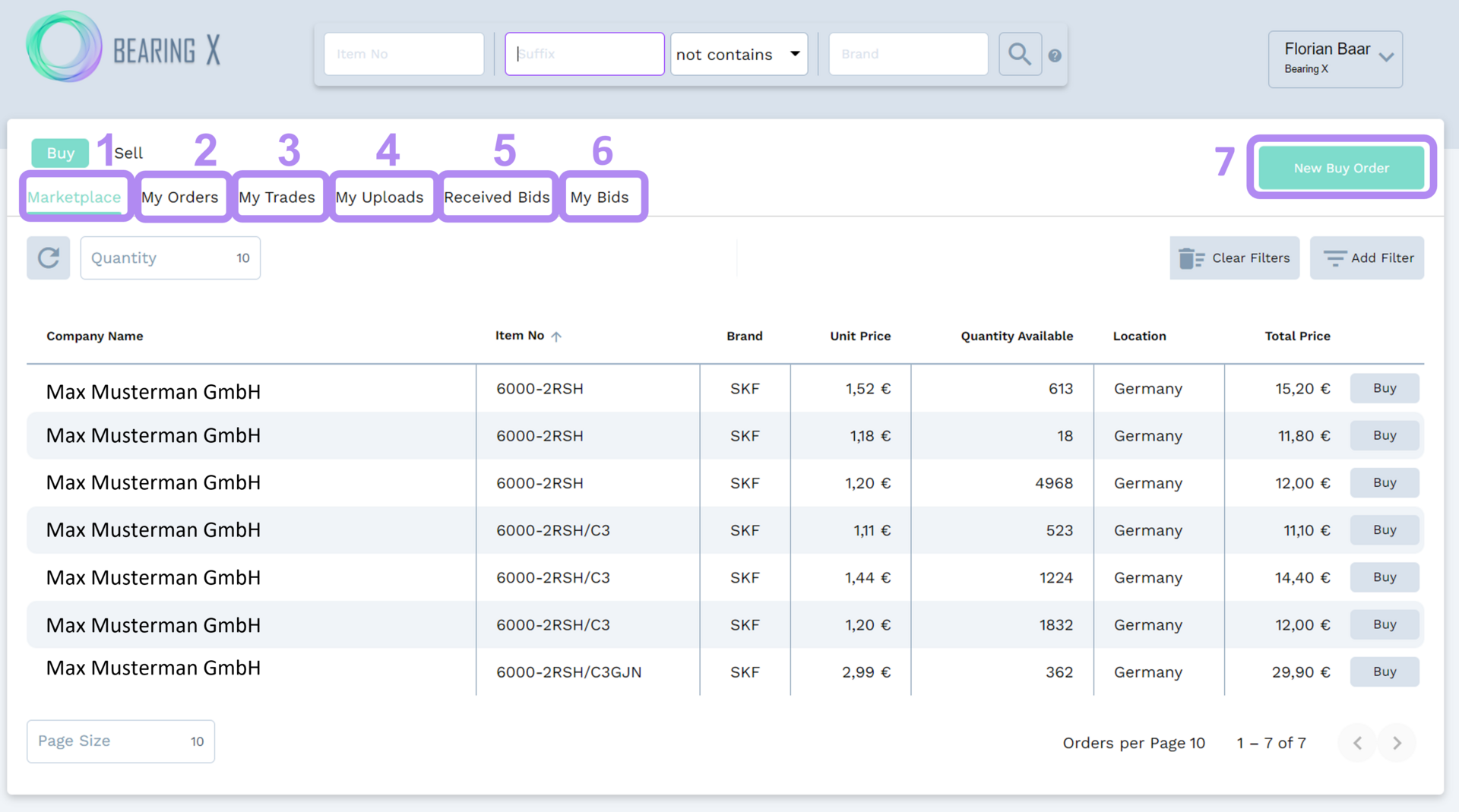Image resolution: width=1459 pixels, height=812 pixels.
Task: Open the not contains dropdown
Action: (x=739, y=54)
